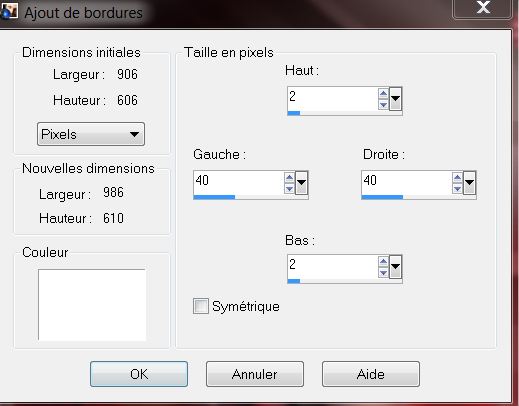Screen dimensions: 519x406
Task: Click inside the Gauche value field
Action: pos(238,183)
